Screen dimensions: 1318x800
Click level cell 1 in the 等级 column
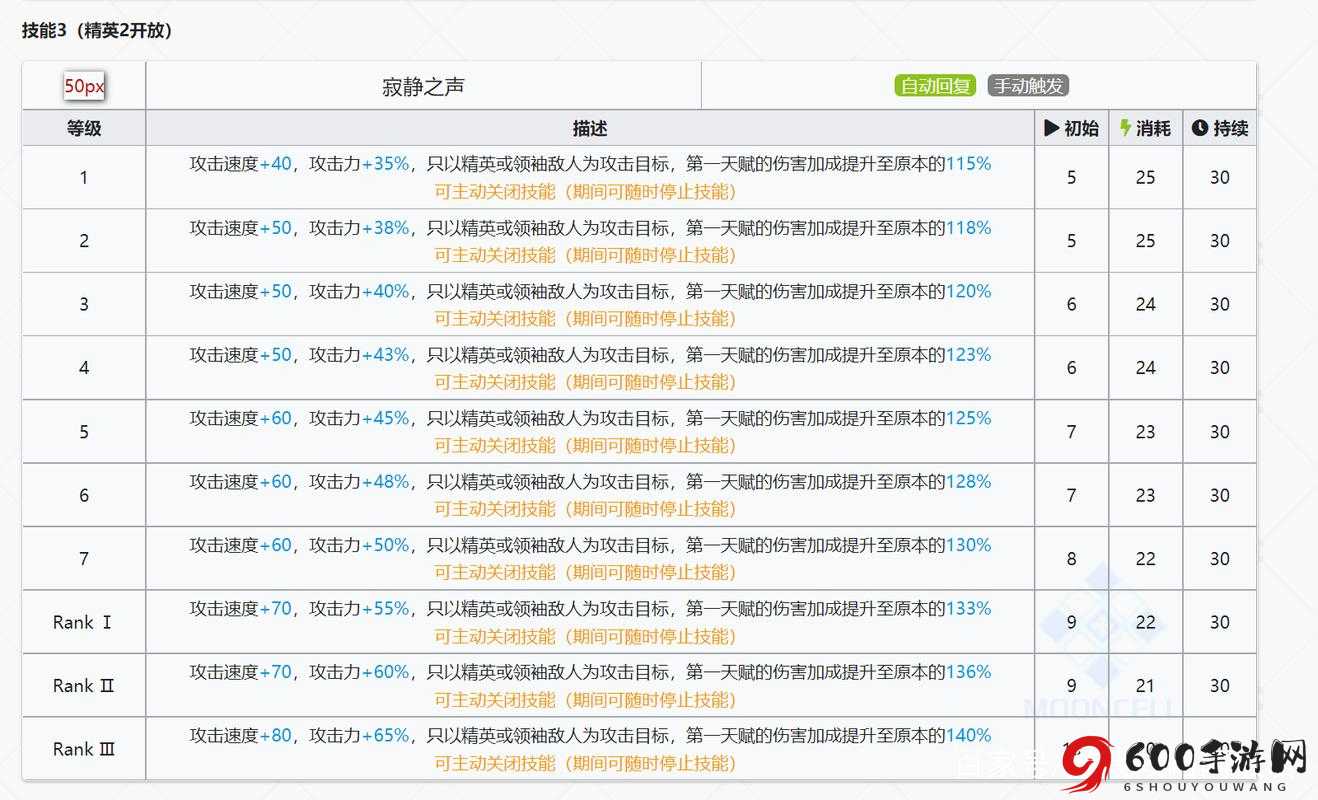point(84,177)
